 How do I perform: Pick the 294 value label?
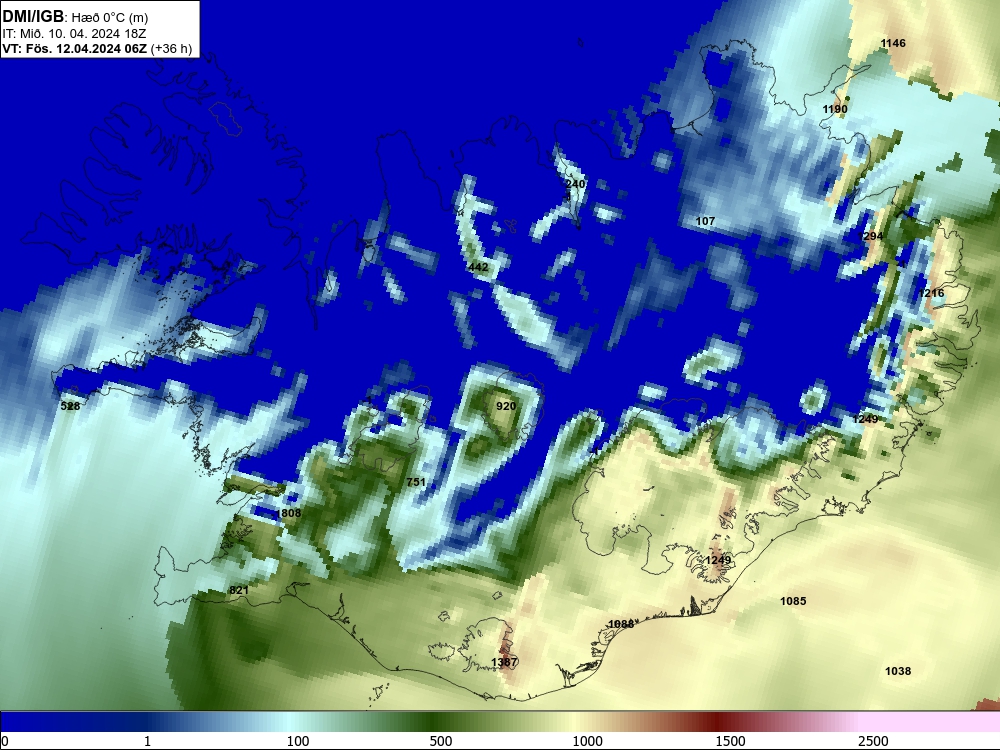click(873, 236)
